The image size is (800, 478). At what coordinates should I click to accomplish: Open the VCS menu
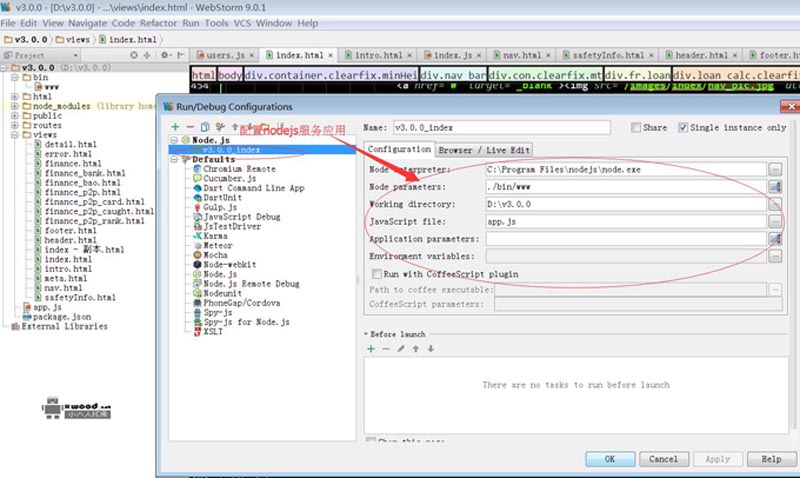242,23
